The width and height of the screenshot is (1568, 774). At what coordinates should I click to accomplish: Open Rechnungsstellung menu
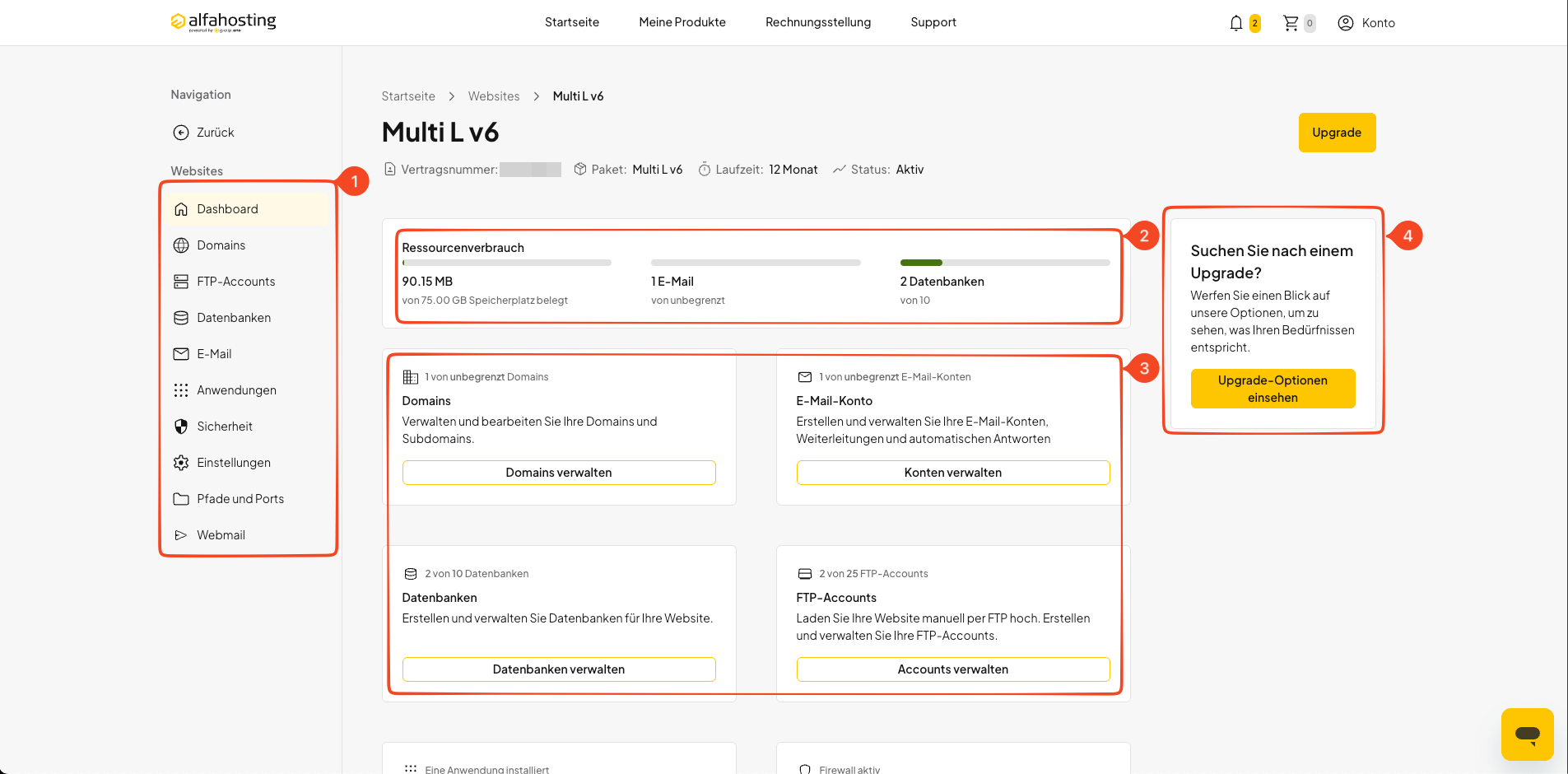818,22
